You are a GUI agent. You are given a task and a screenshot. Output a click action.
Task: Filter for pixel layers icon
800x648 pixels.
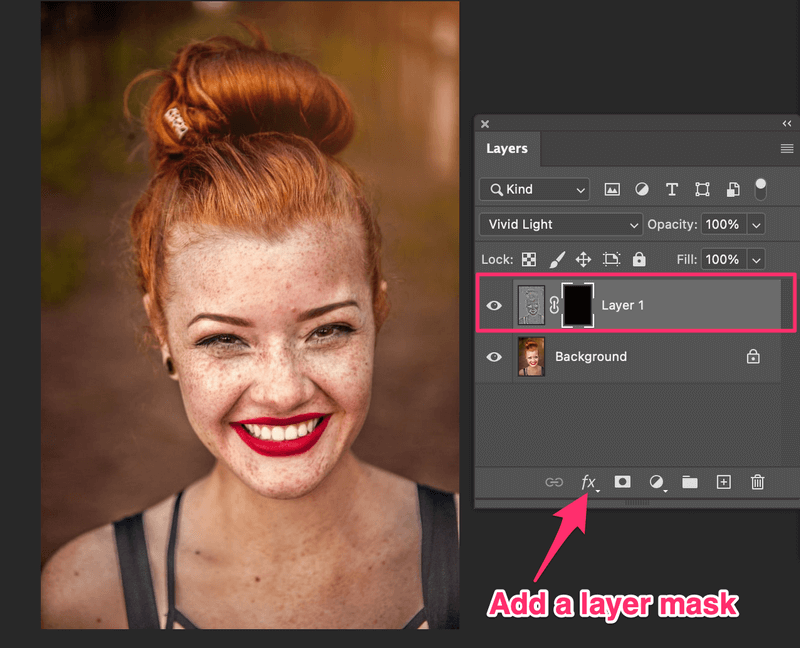tap(612, 189)
